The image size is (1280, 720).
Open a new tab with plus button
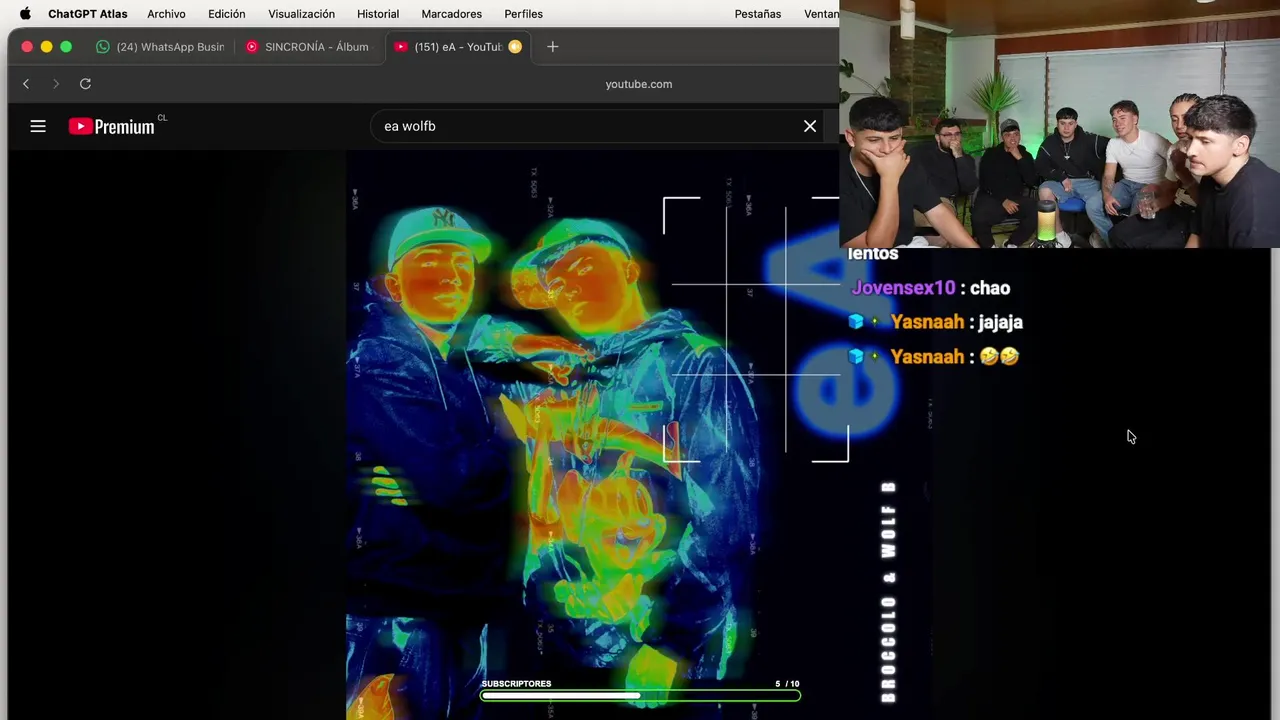coord(552,47)
